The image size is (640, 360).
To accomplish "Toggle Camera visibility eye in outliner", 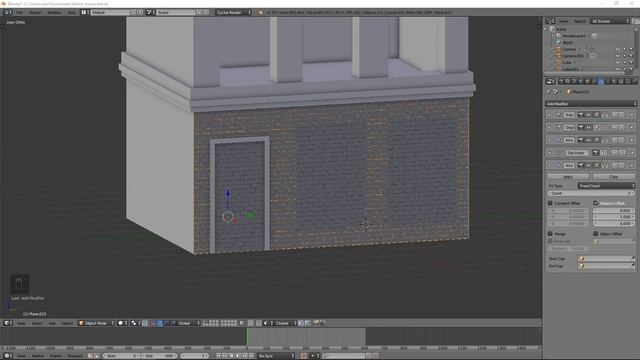I will coord(618,49).
